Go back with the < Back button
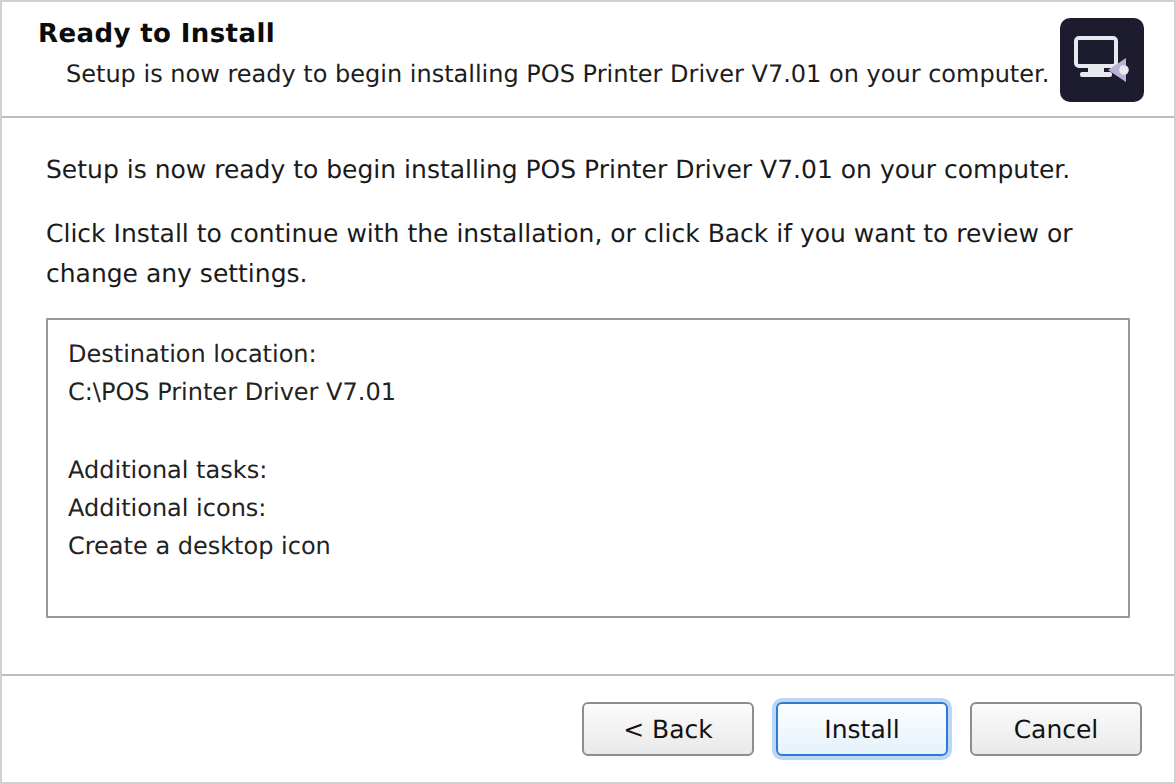This screenshot has width=1176, height=784. click(x=668, y=728)
